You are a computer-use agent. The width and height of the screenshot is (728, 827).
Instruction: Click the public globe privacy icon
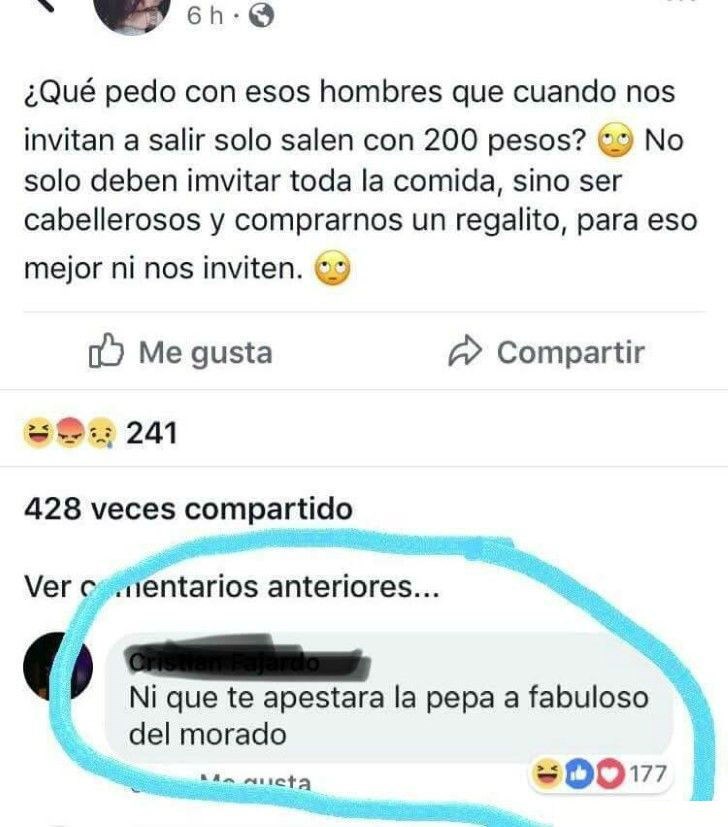coord(261,16)
